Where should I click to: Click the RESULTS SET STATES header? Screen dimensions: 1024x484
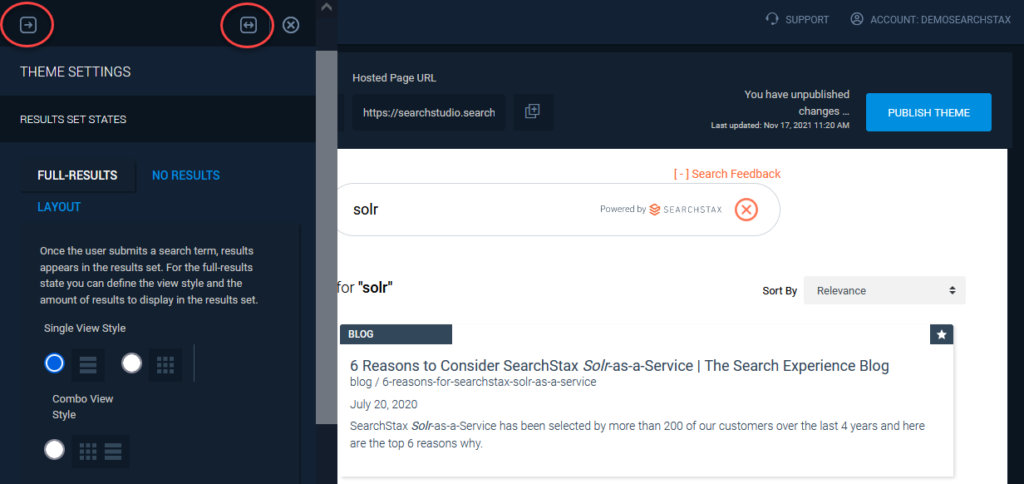tap(73, 120)
